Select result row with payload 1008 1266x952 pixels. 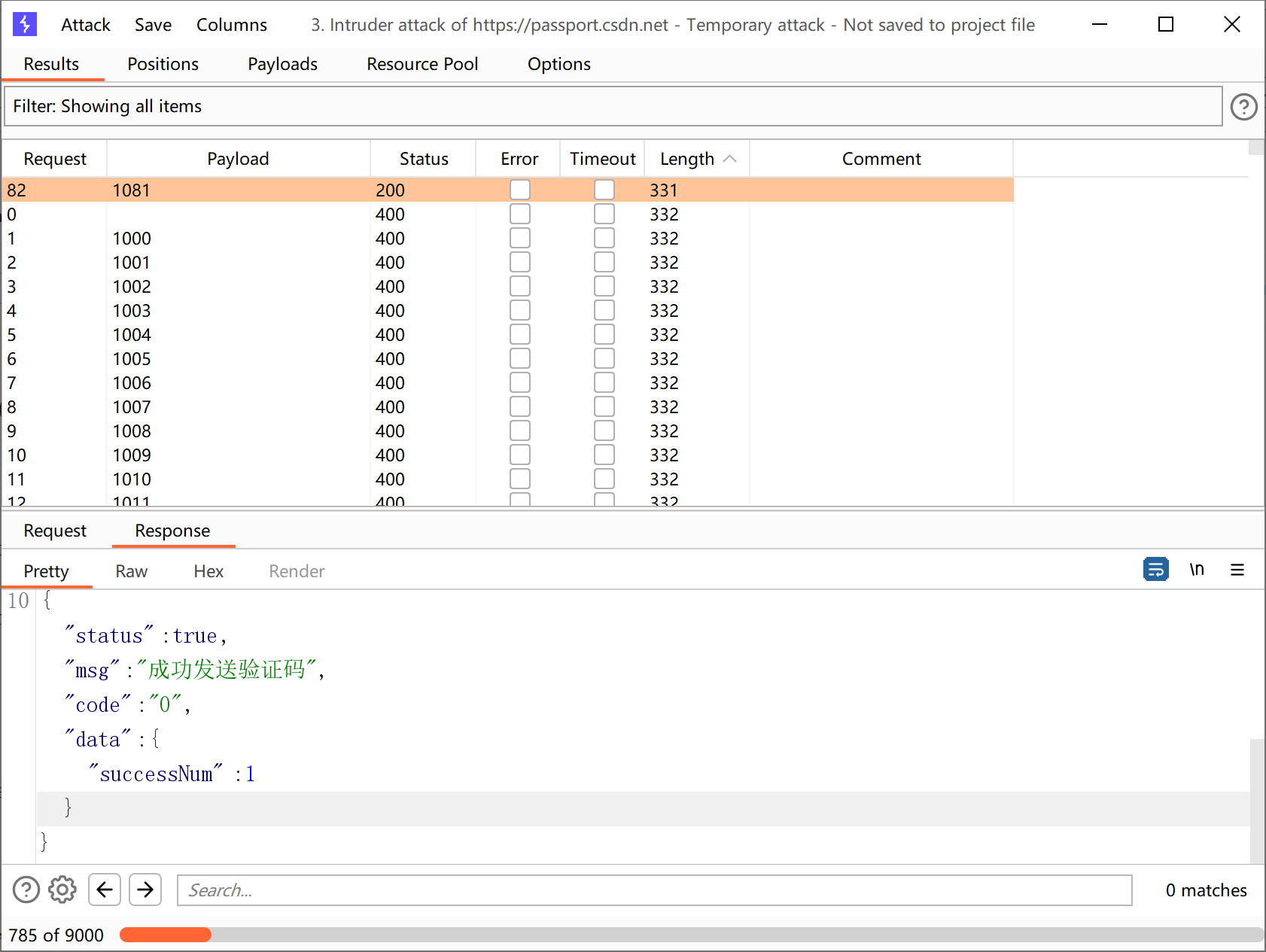pos(508,430)
